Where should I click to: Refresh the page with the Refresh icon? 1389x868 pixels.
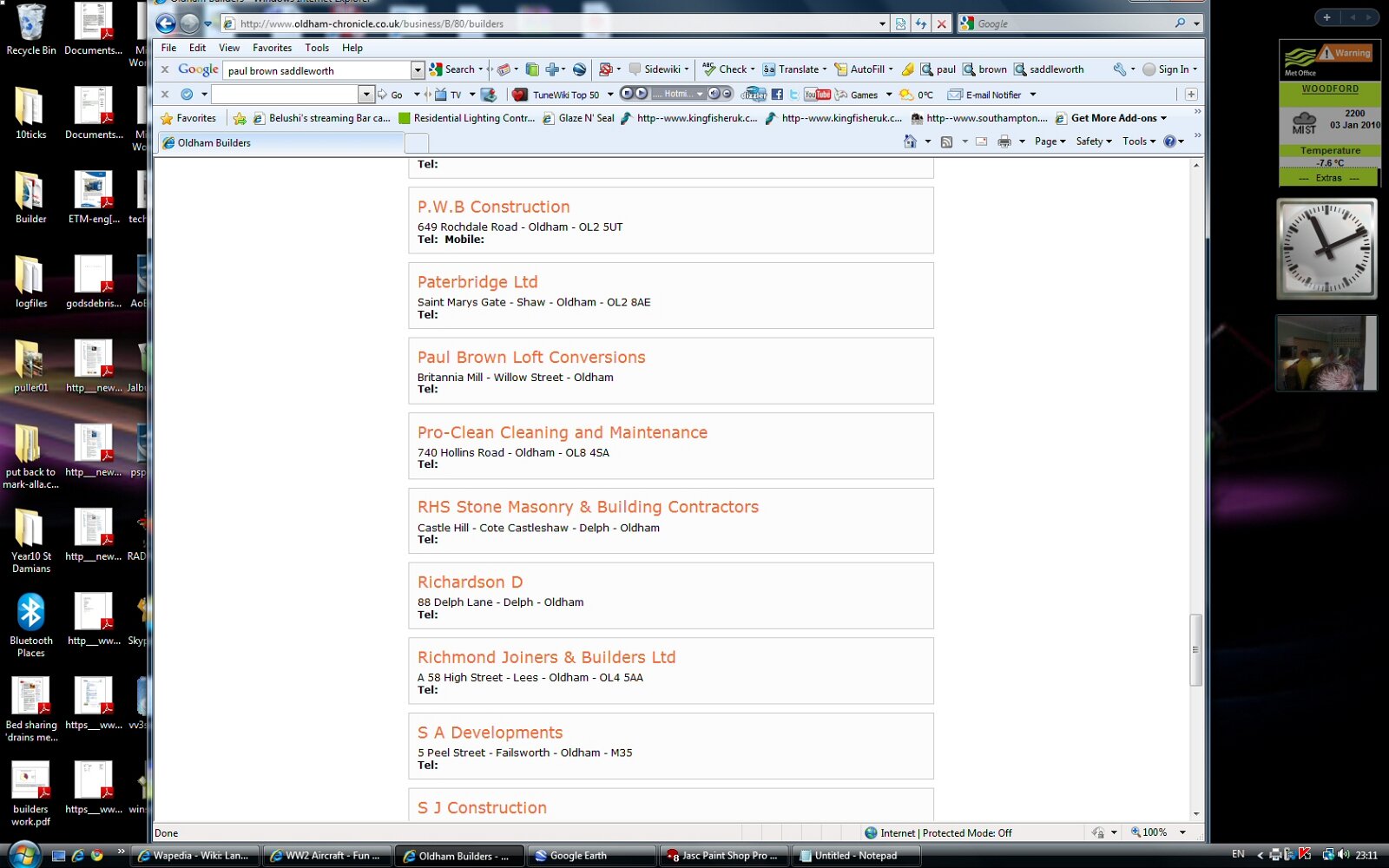[921, 23]
